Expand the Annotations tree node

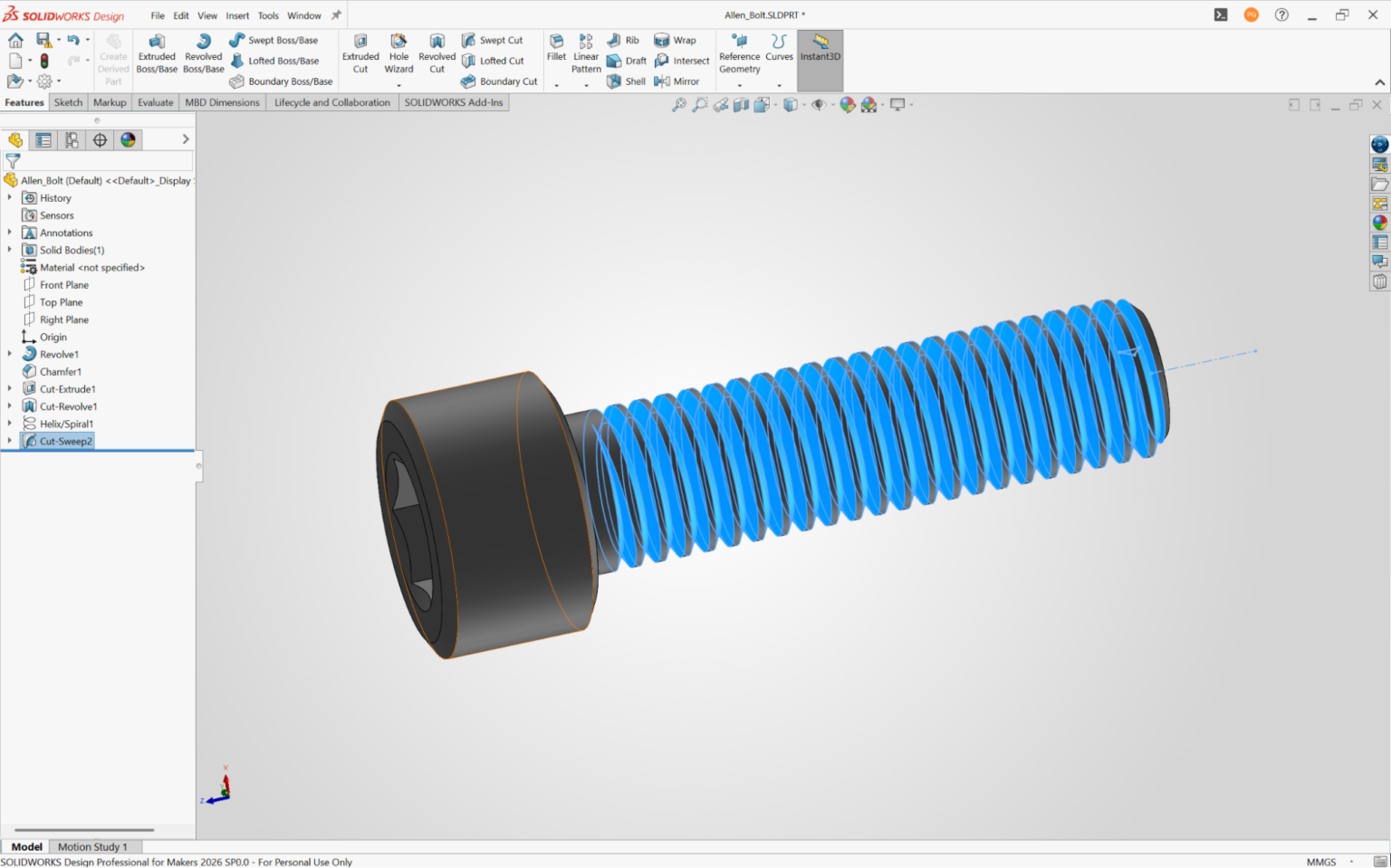tap(10, 233)
